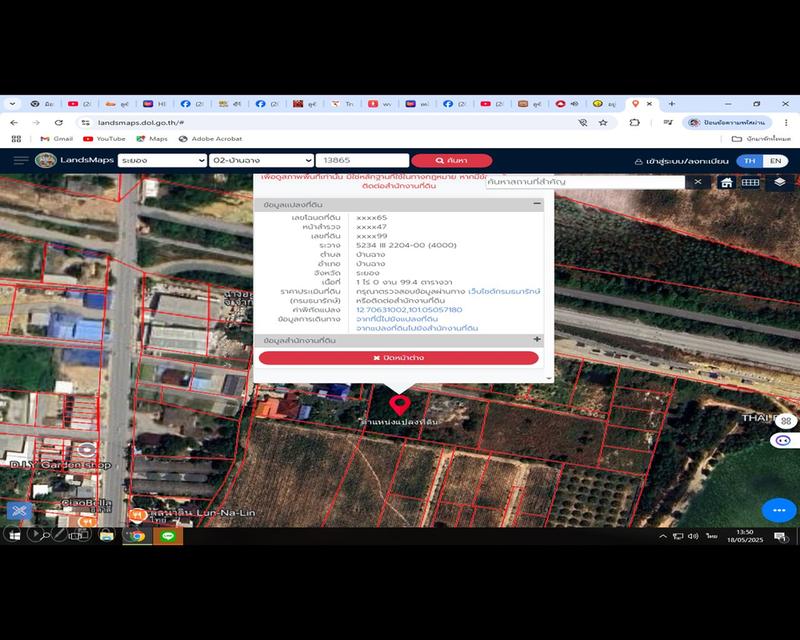Screen dimensions: 800x640
Task: Click the red land parcel location pin
Action: click(400, 405)
